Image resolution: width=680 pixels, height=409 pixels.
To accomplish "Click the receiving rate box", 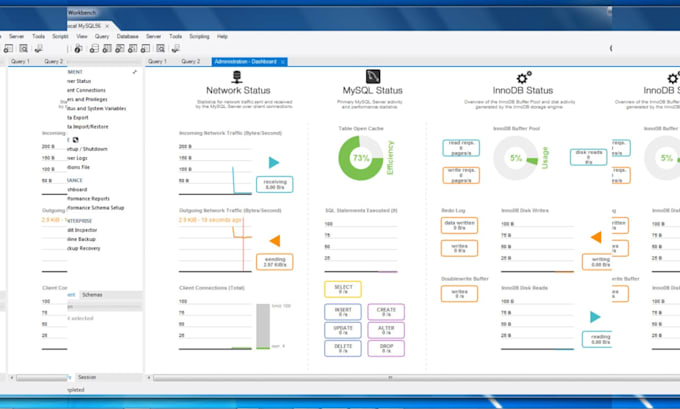I will pos(275,184).
